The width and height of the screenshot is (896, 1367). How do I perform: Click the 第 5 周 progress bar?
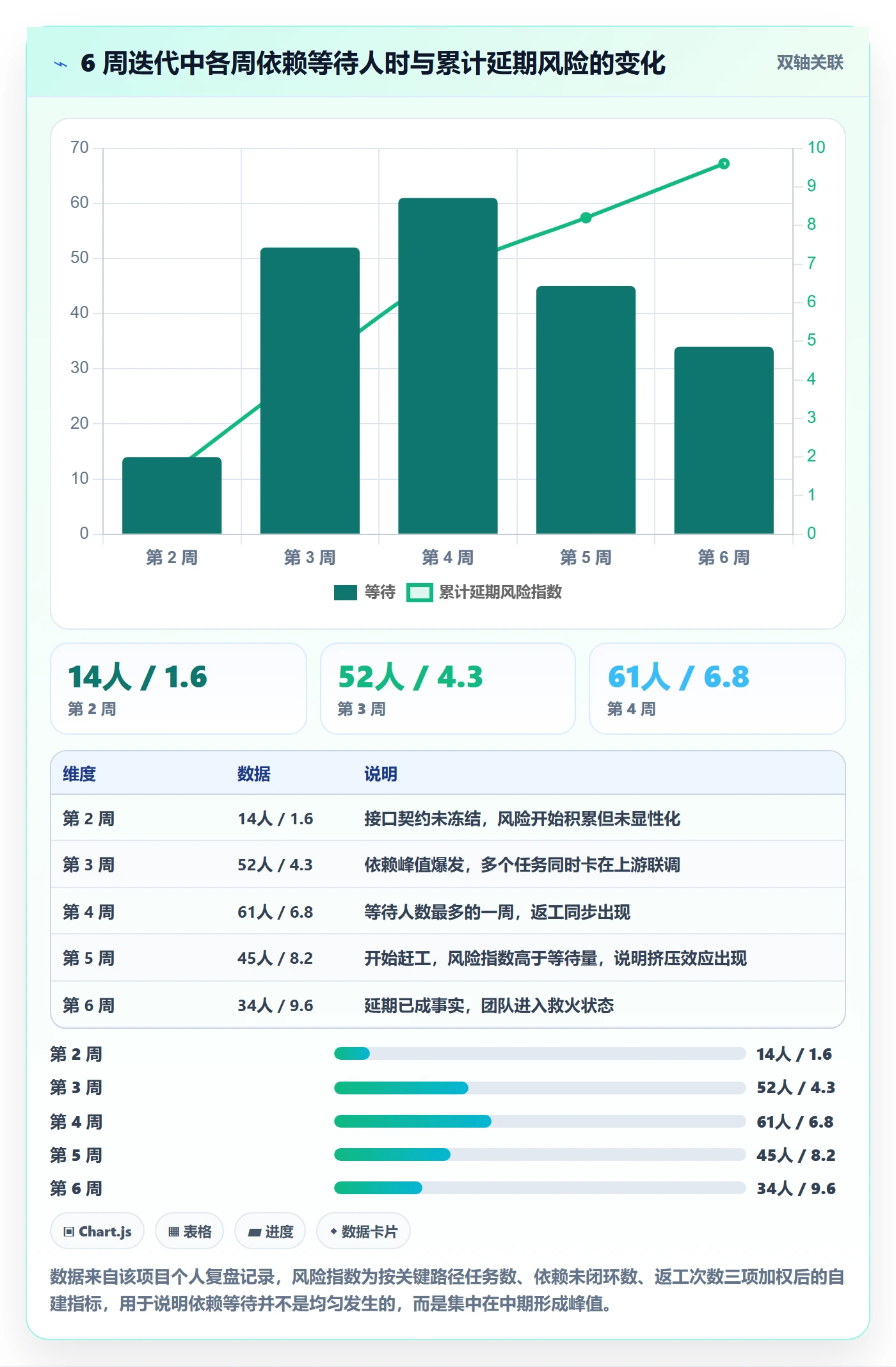540,1155
